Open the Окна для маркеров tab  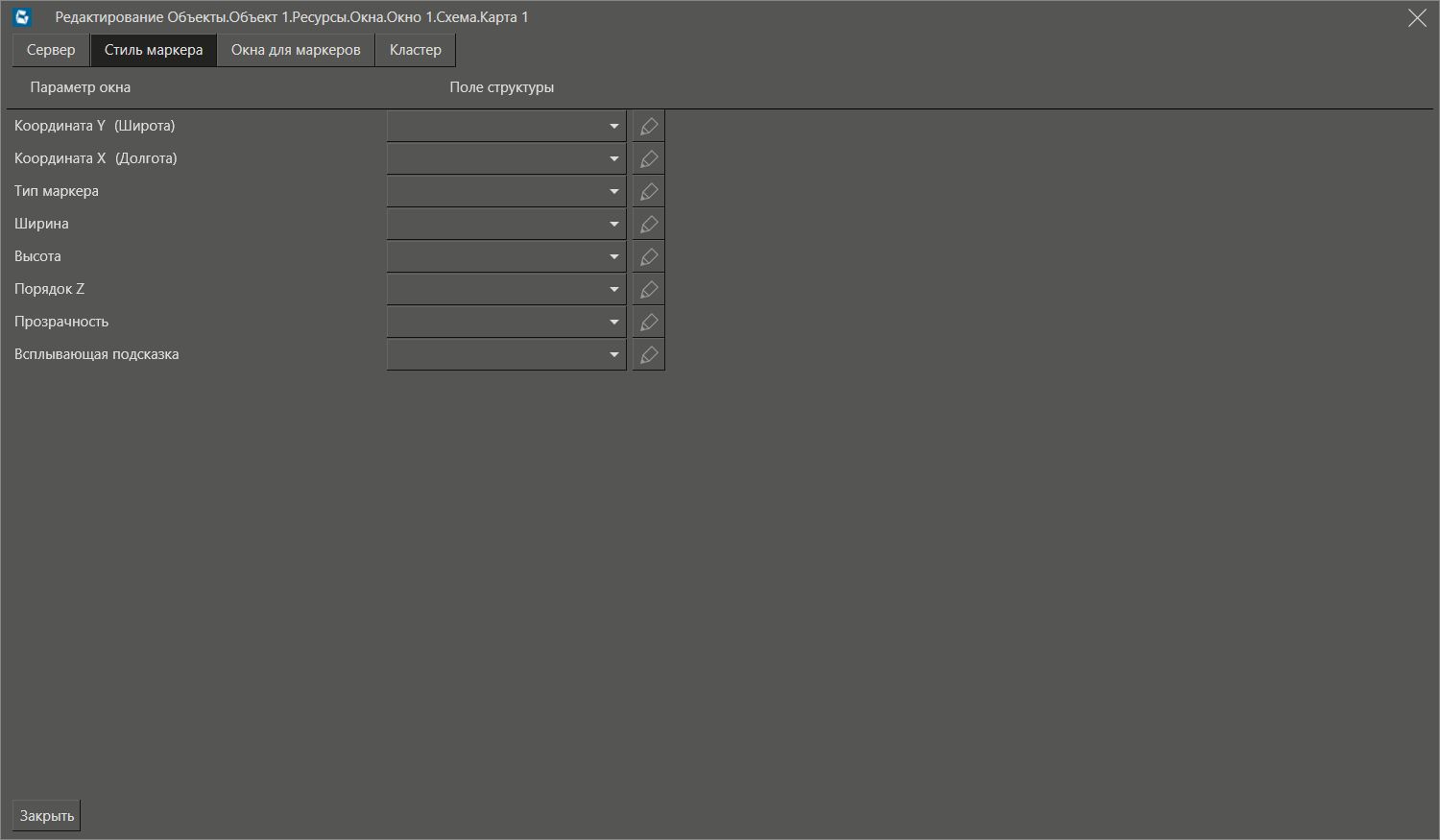pos(296,50)
